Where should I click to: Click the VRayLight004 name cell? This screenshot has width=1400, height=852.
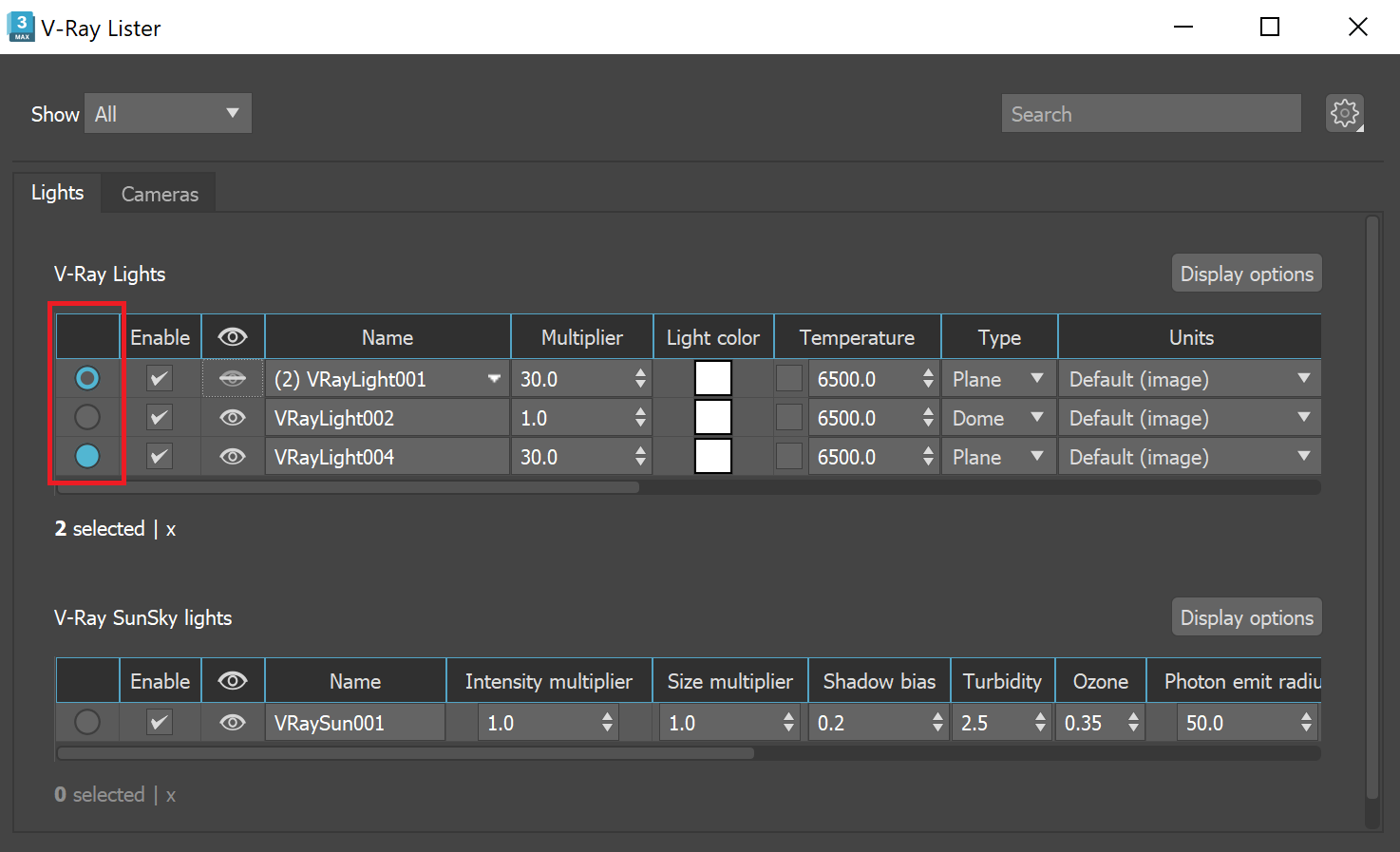(388, 457)
